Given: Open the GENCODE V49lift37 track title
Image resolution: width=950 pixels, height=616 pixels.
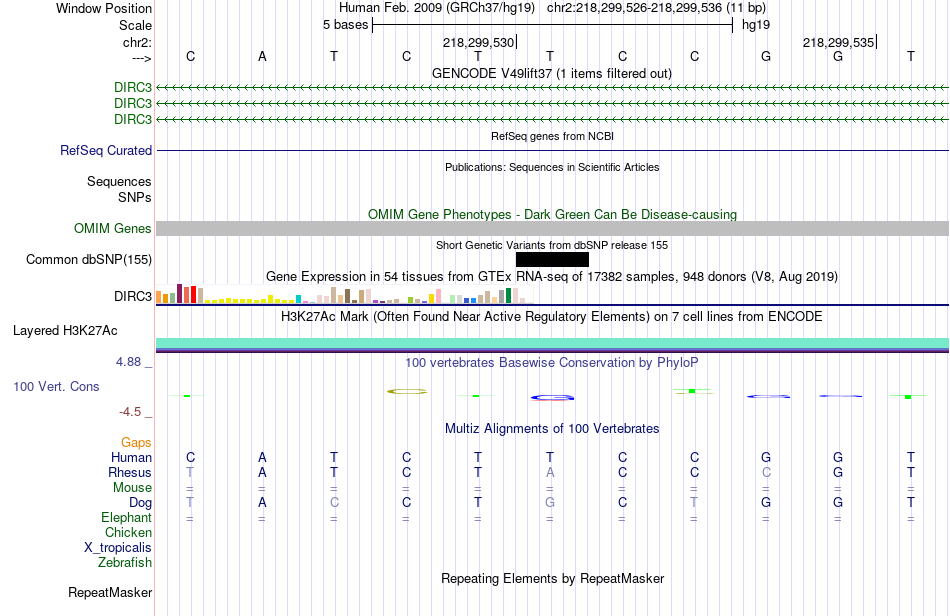Looking at the screenshot, I should (551, 73).
